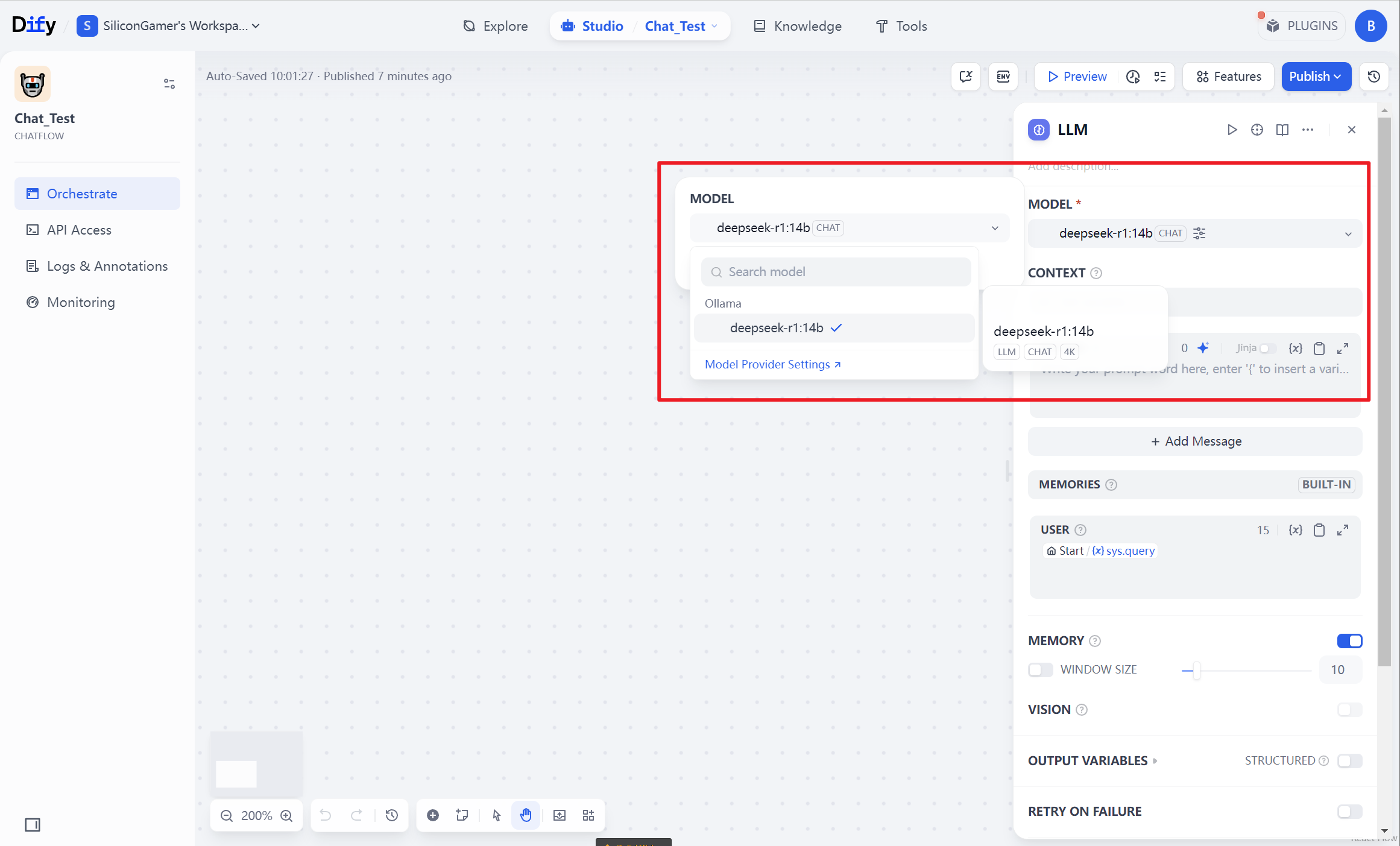Add a new node with plus icon
This screenshot has height=846, width=1400.
(x=433, y=815)
